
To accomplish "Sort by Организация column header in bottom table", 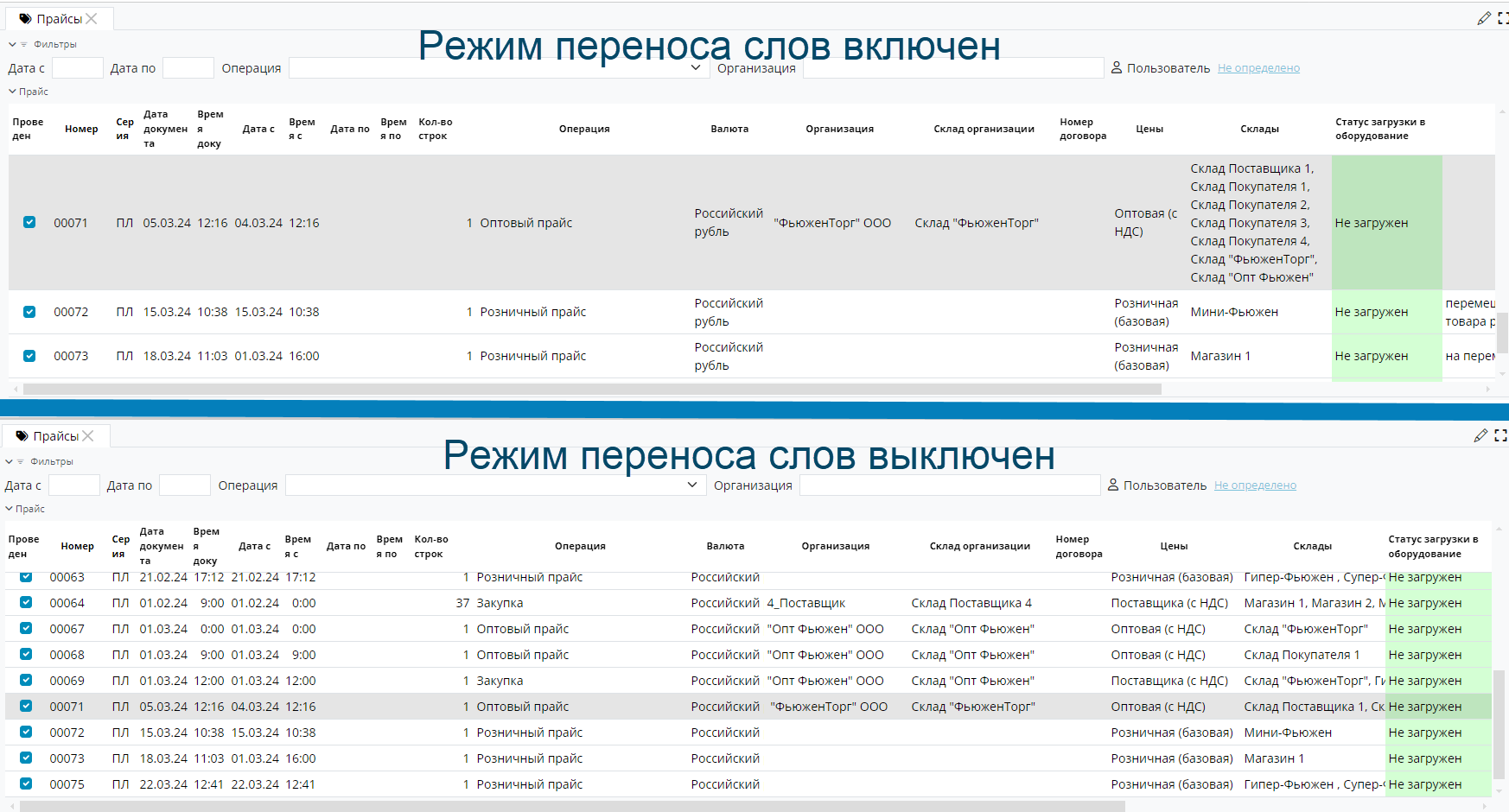I will 835,546.
